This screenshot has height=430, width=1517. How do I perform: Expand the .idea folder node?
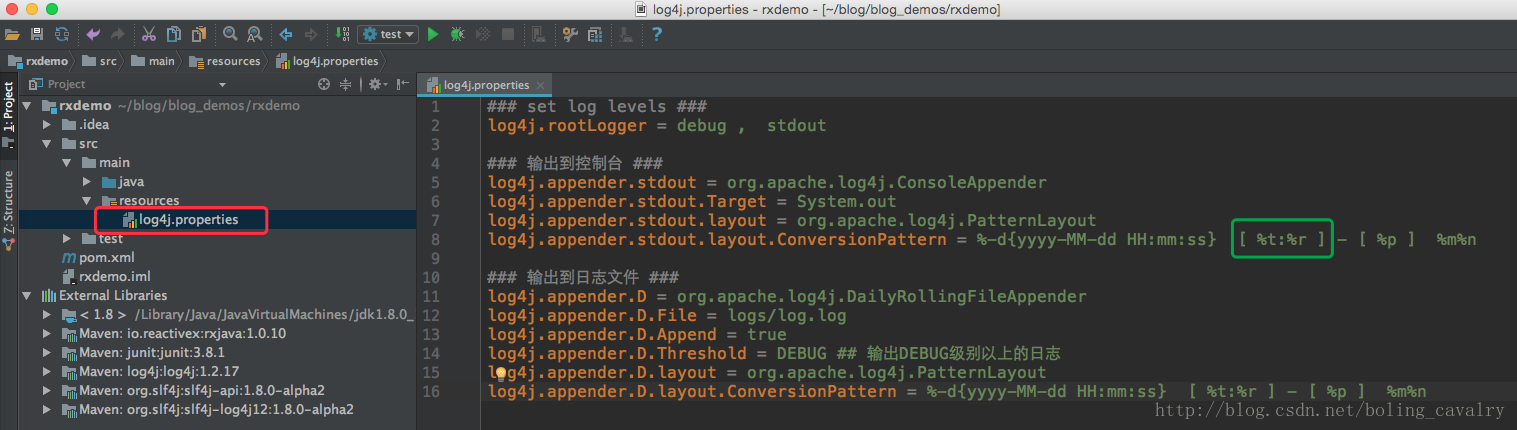click(x=47, y=124)
